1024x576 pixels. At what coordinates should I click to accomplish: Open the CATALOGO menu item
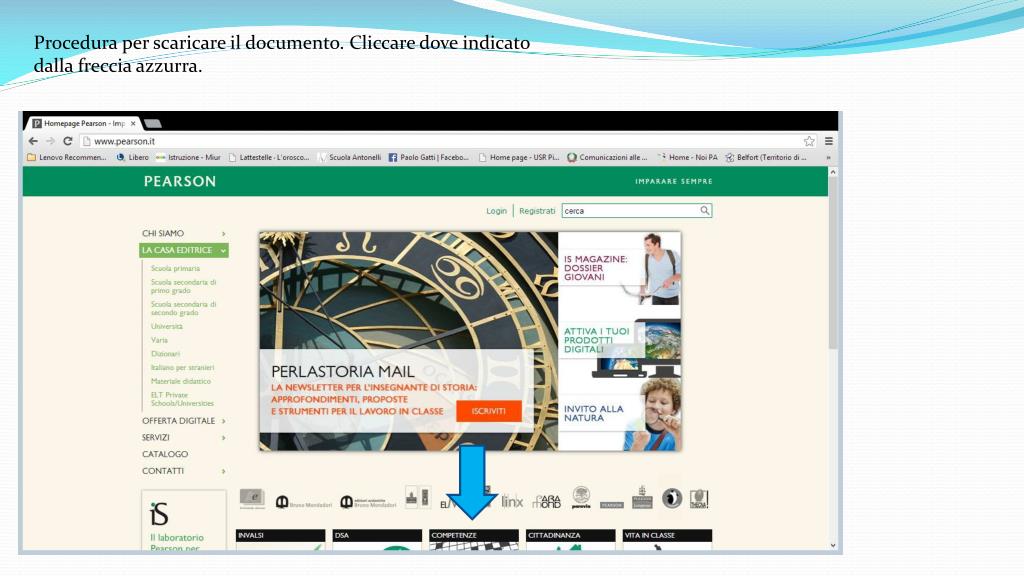pos(165,454)
